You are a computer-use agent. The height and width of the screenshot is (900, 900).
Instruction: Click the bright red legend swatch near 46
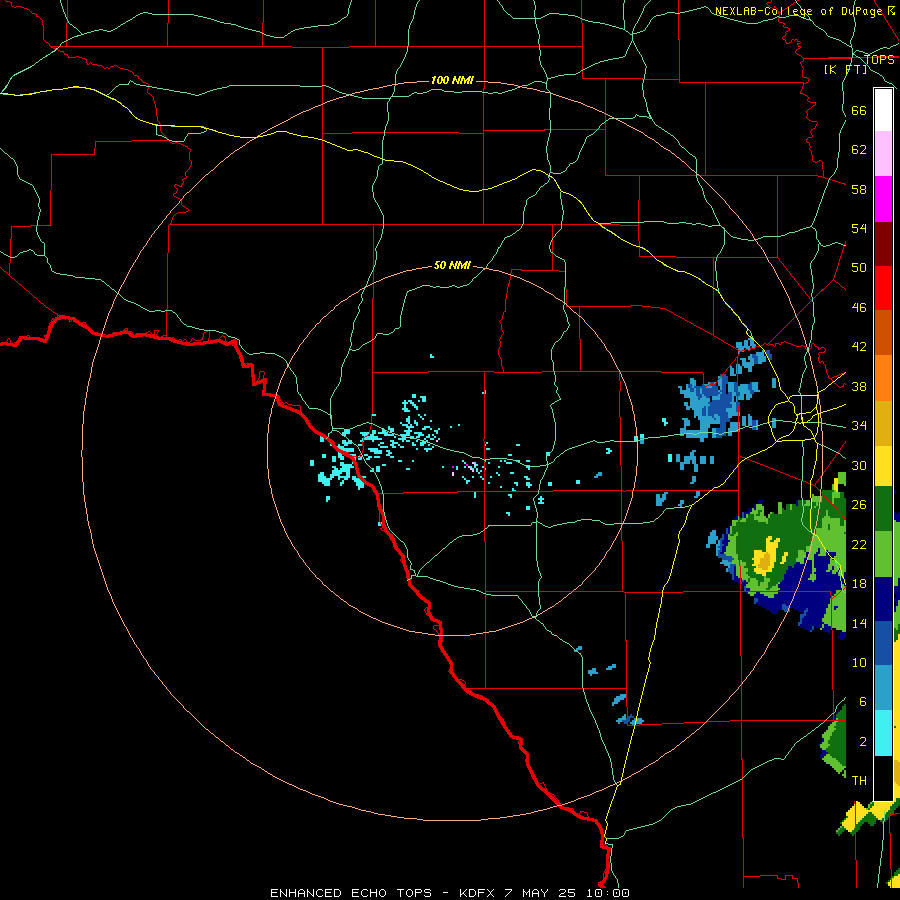pos(883,288)
